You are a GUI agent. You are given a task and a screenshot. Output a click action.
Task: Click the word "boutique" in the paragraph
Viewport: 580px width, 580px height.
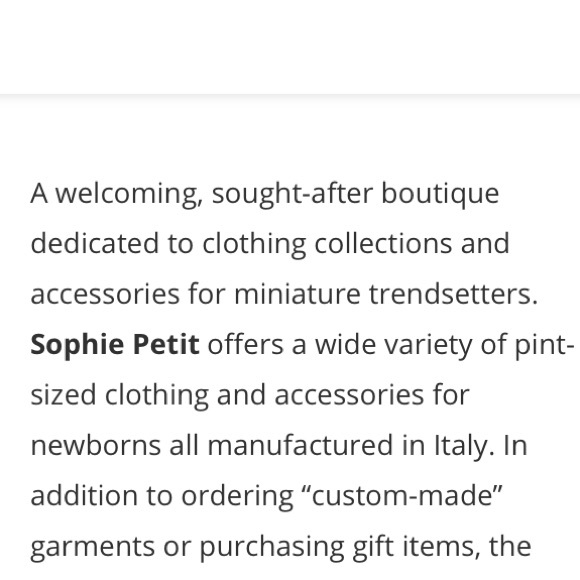tap(440, 195)
